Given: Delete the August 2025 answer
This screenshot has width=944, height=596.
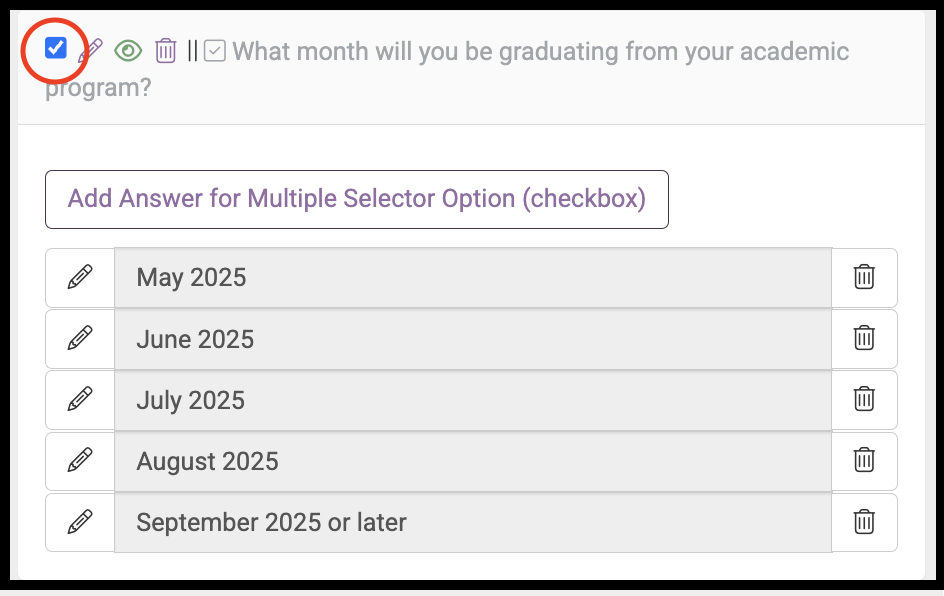Looking at the screenshot, I should pyautogui.click(x=864, y=461).
